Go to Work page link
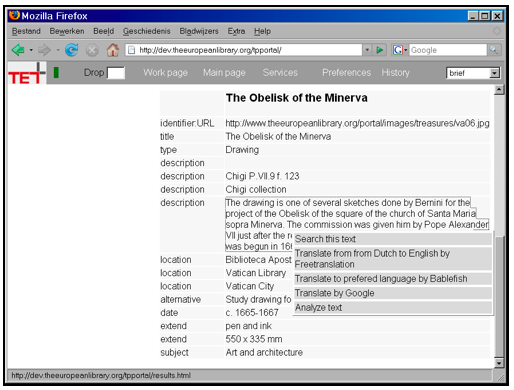 click(x=165, y=72)
